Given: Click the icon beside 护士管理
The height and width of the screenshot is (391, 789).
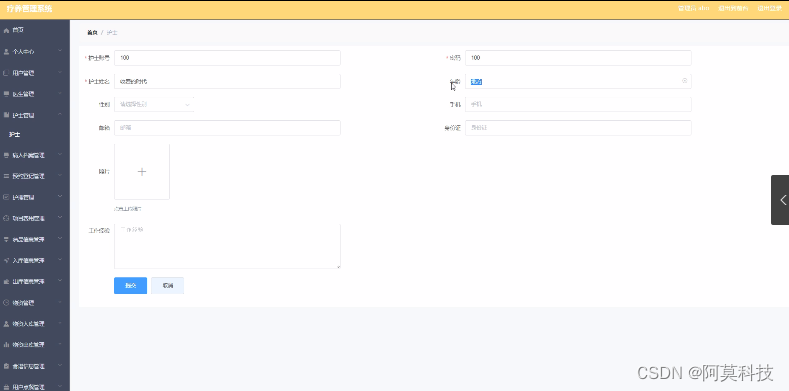Looking at the screenshot, I should pyautogui.click(x=6, y=115).
